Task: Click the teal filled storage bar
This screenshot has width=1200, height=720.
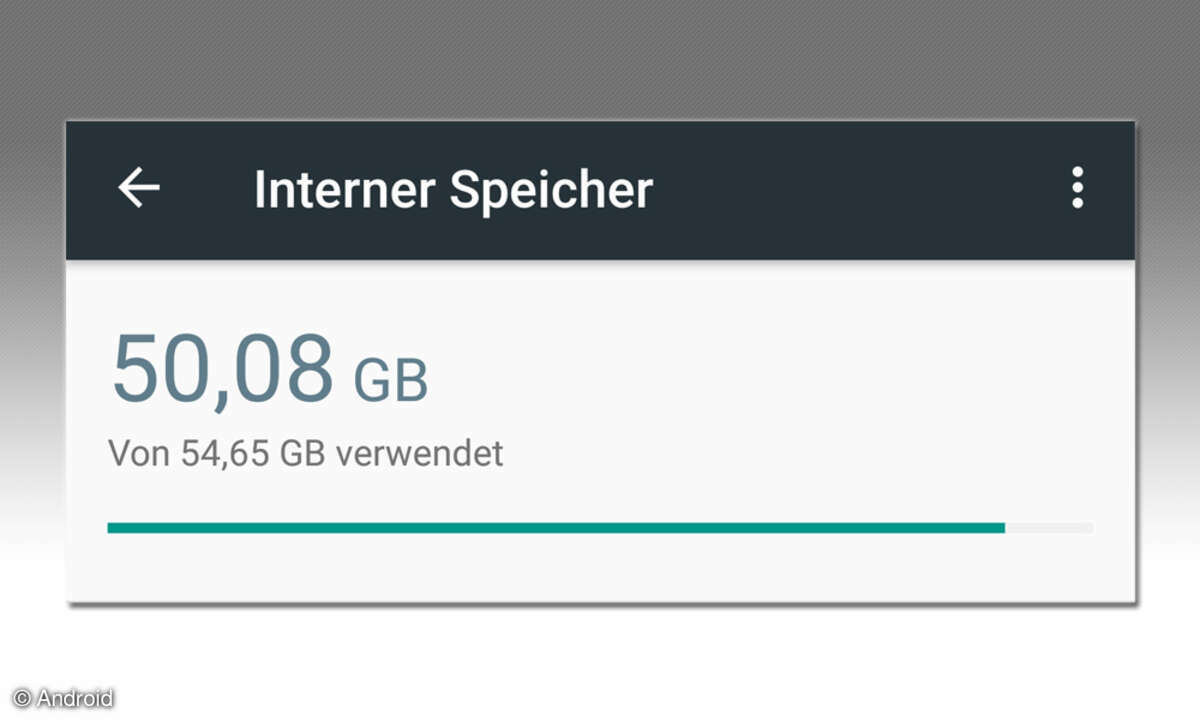Action: 555,527
